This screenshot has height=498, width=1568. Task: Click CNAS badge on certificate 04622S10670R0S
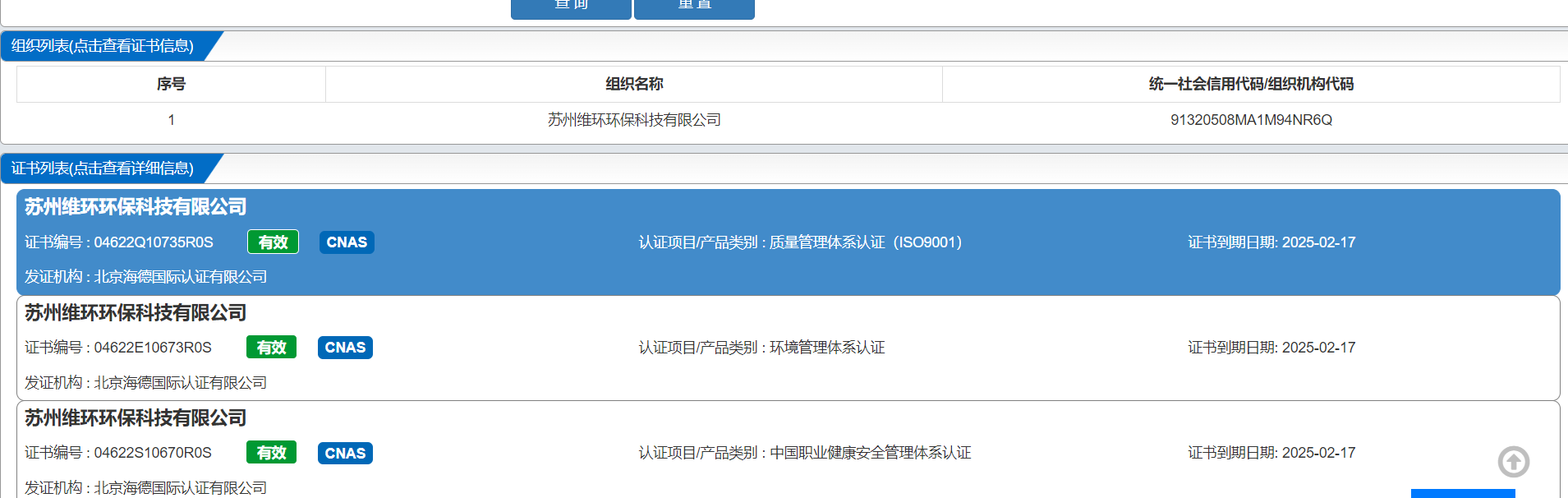[x=345, y=454]
